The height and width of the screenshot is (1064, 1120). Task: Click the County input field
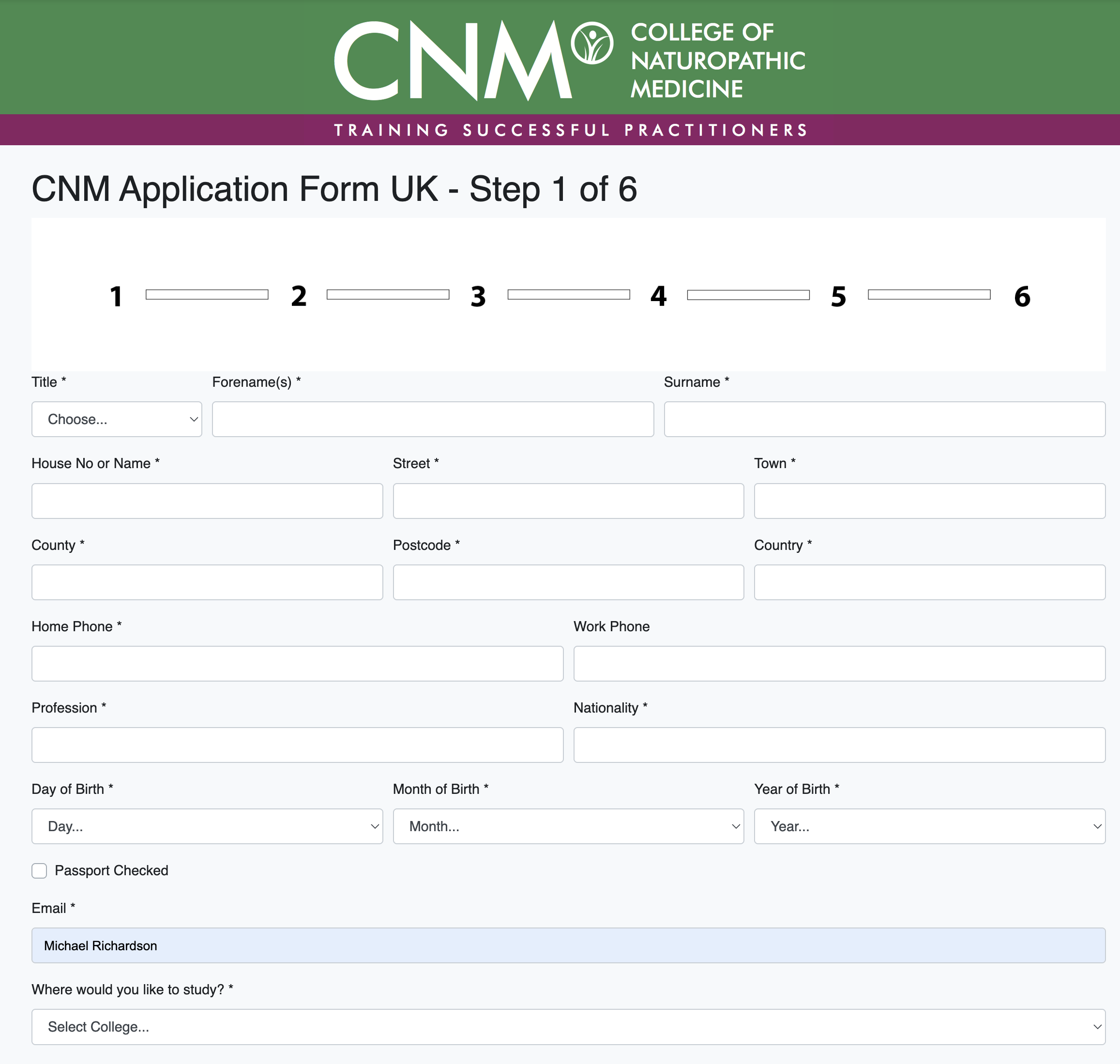207,582
